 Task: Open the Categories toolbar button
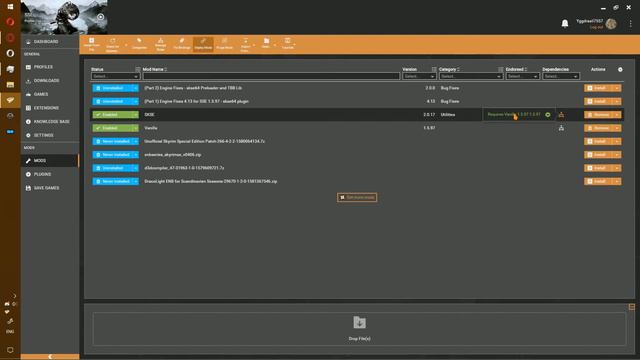click(x=139, y=44)
